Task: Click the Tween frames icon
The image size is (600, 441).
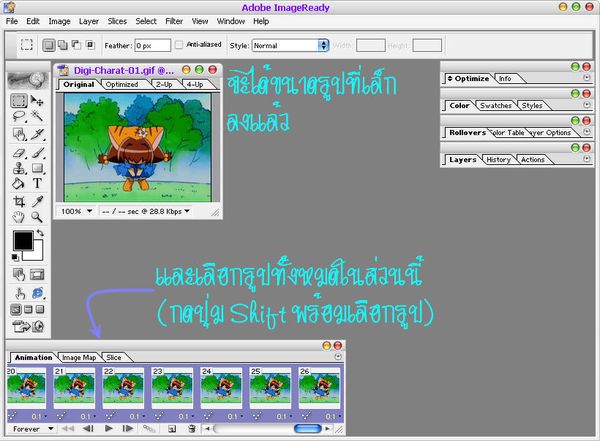Action: point(149,429)
